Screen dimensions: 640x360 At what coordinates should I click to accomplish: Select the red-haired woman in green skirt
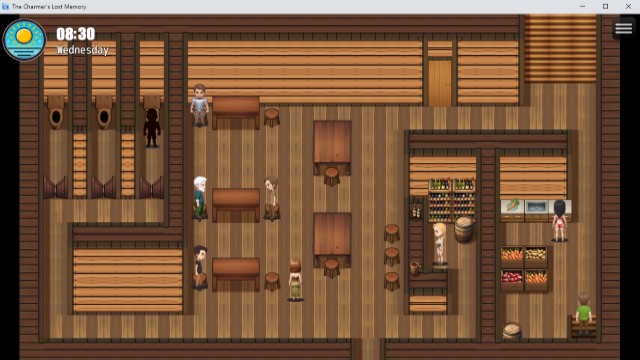[x=295, y=280]
